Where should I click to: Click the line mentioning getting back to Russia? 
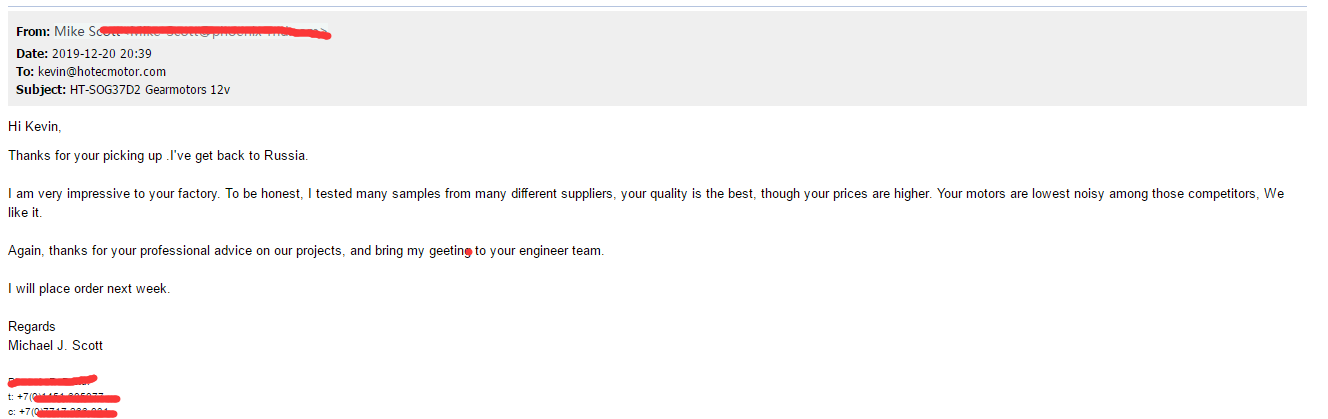click(158, 156)
